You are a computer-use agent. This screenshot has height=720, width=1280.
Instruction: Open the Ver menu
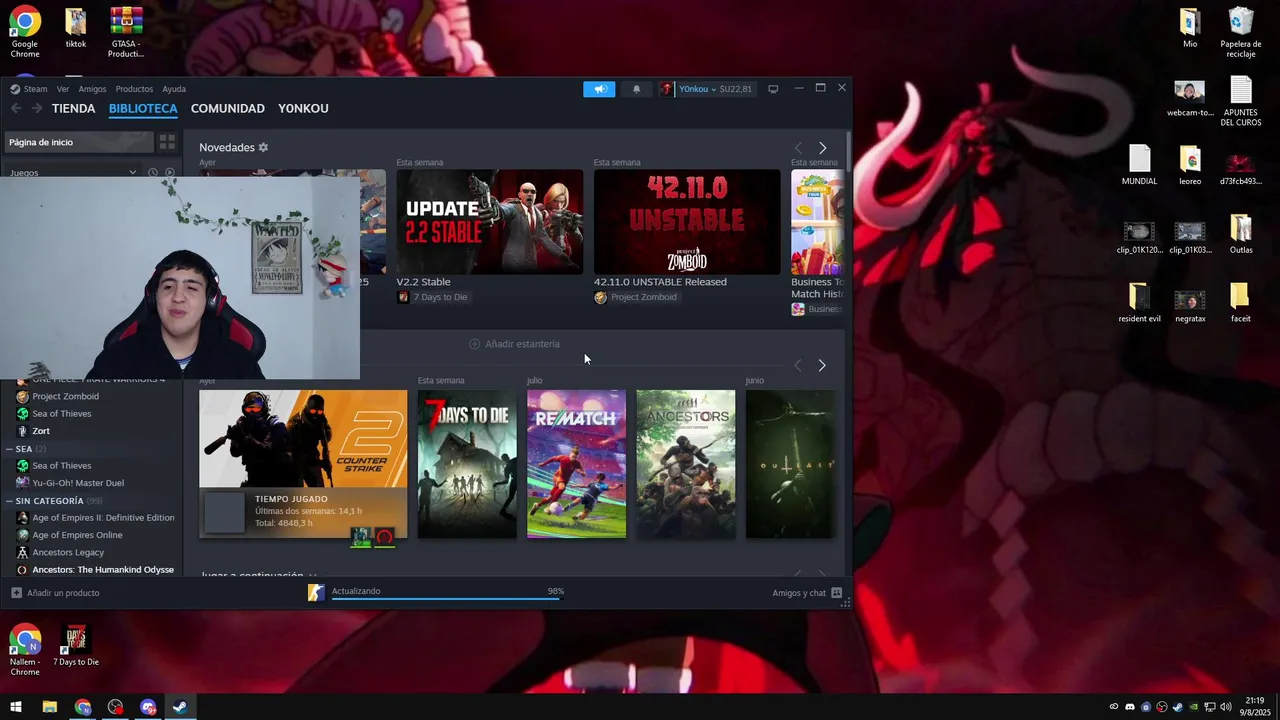click(x=63, y=89)
